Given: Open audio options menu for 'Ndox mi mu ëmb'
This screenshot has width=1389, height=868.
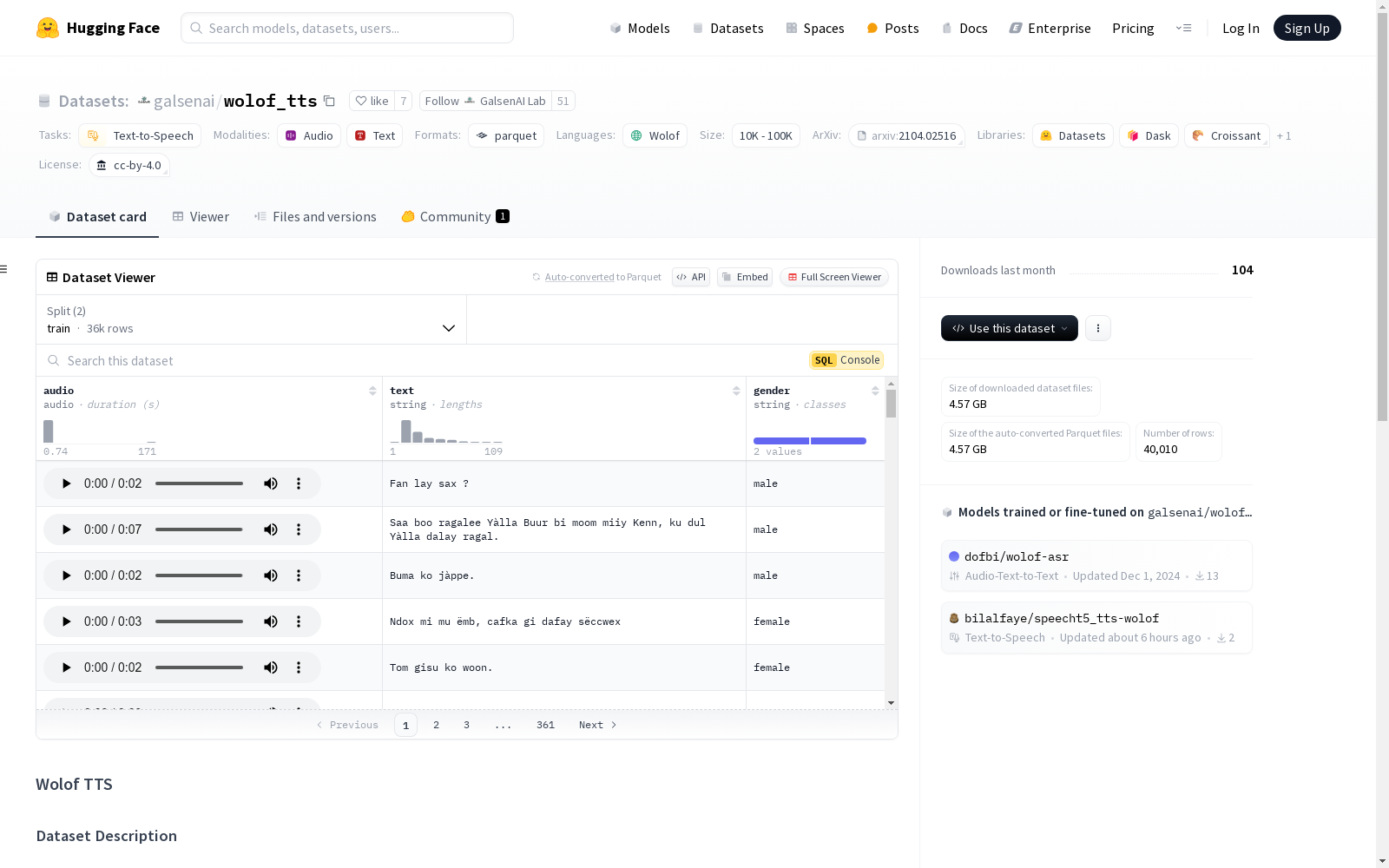Looking at the screenshot, I should tap(299, 621).
